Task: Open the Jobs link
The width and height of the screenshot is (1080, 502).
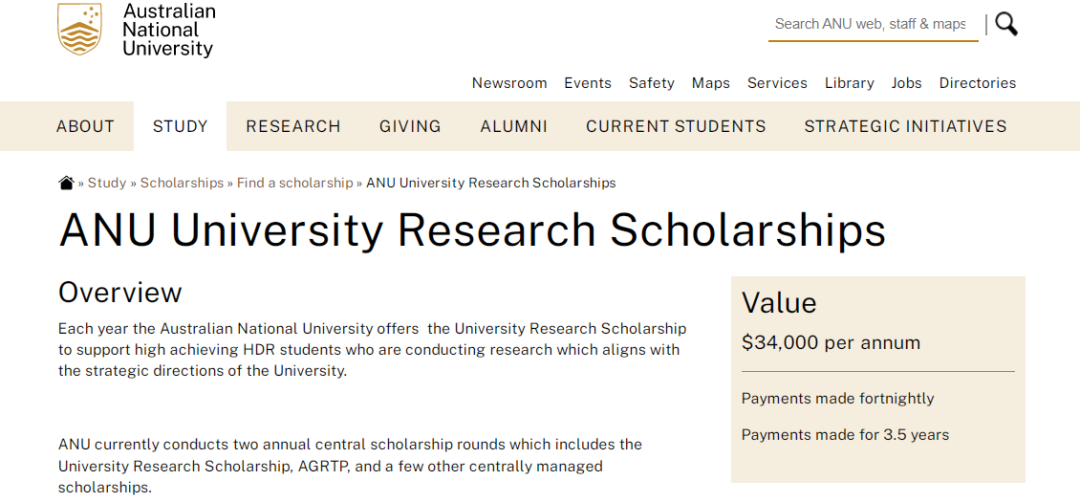Action: [906, 83]
